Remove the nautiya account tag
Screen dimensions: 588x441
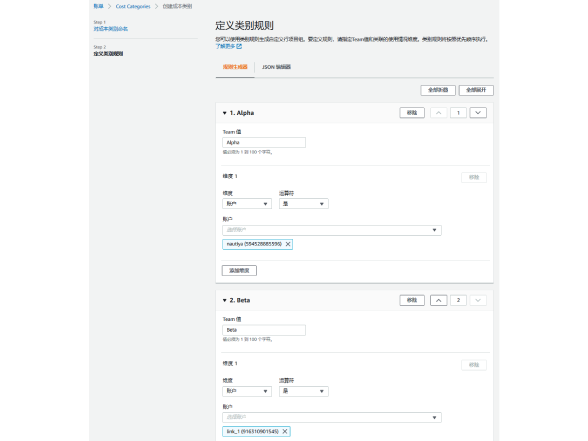(288, 244)
